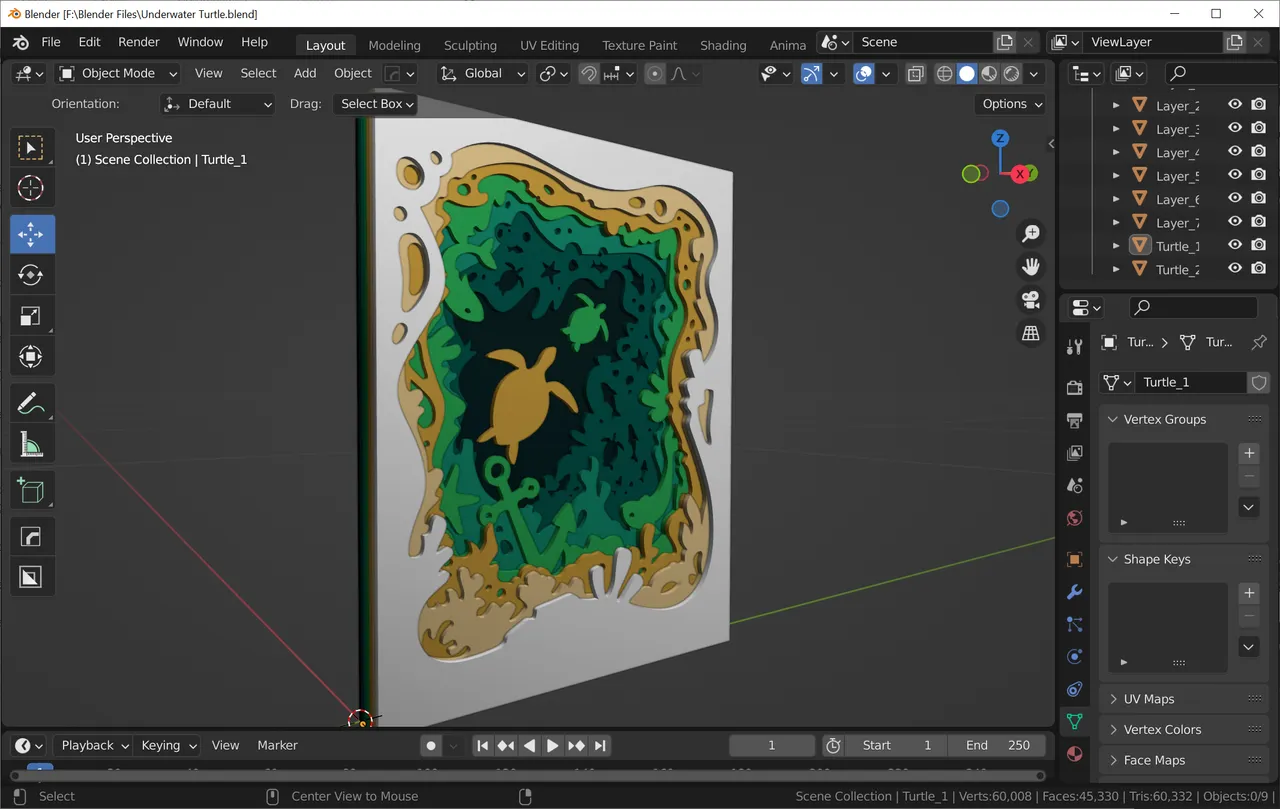1280x809 pixels.
Task: Open the Scene properties tab
Action: click(1075, 485)
